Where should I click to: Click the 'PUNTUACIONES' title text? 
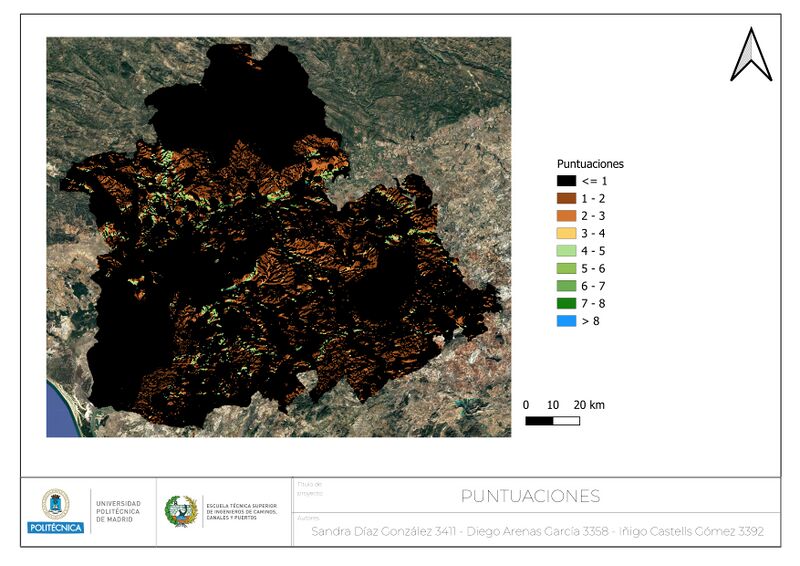[530, 496]
